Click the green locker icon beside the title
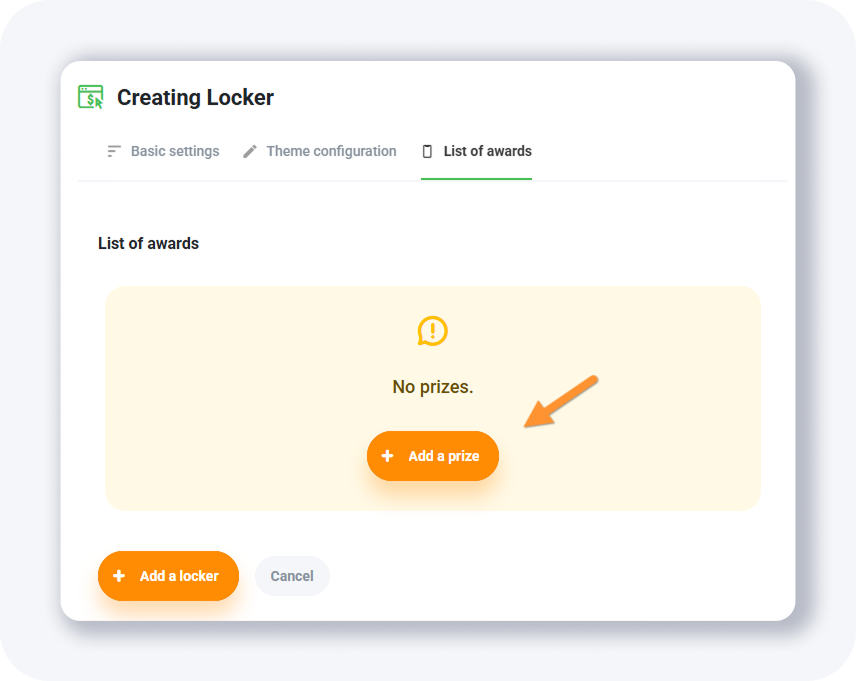 (x=91, y=97)
